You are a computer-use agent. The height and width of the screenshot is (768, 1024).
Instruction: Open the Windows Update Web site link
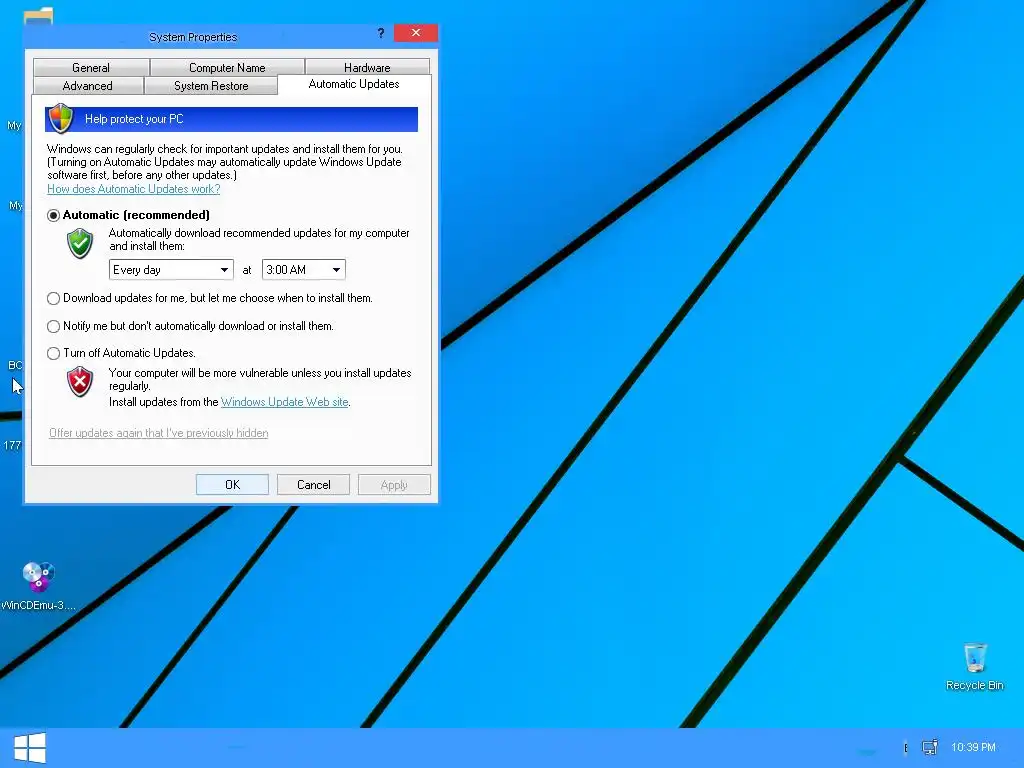pyautogui.click(x=285, y=402)
